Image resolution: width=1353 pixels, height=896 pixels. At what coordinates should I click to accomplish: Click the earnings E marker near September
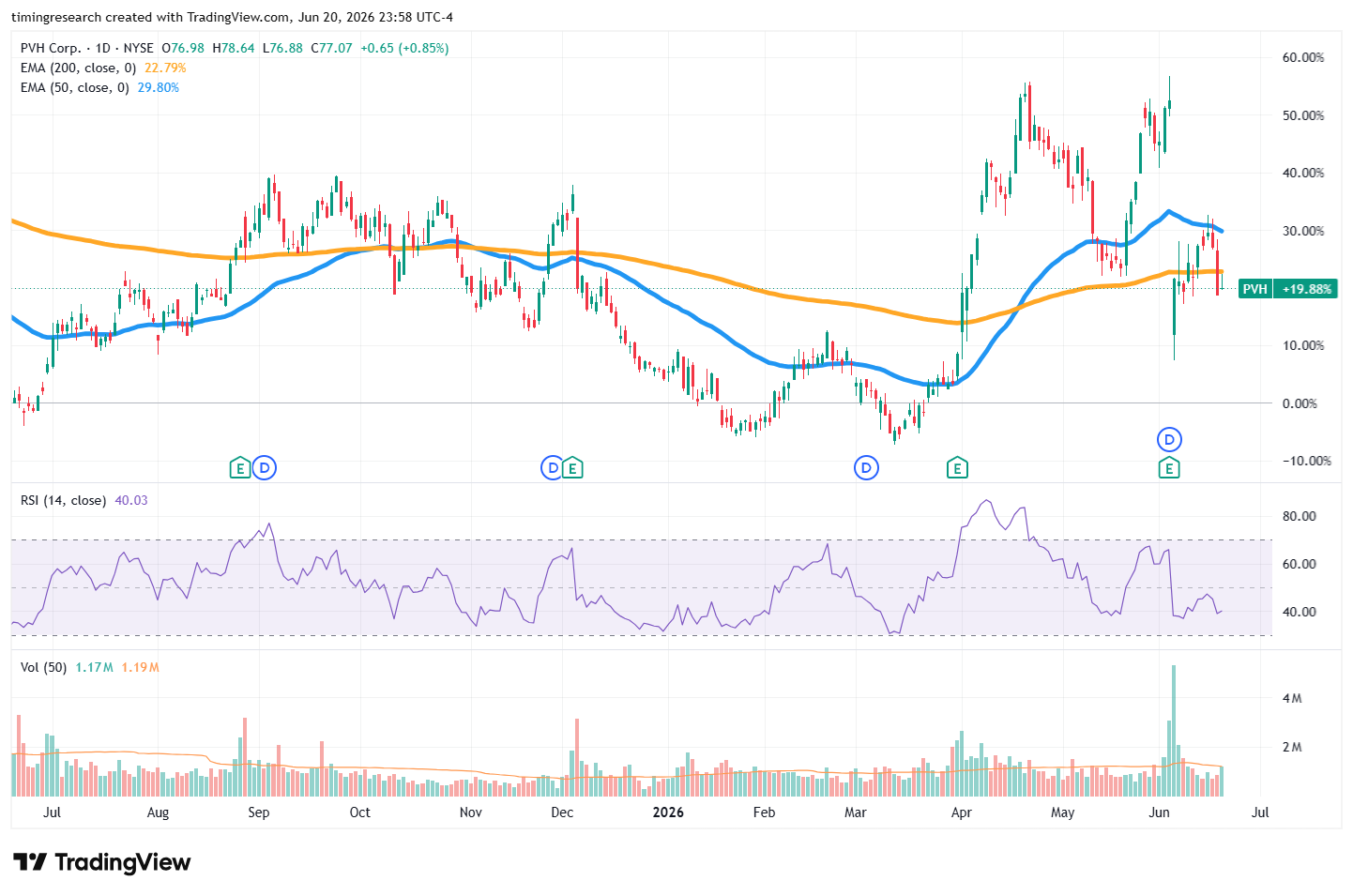[240, 467]
